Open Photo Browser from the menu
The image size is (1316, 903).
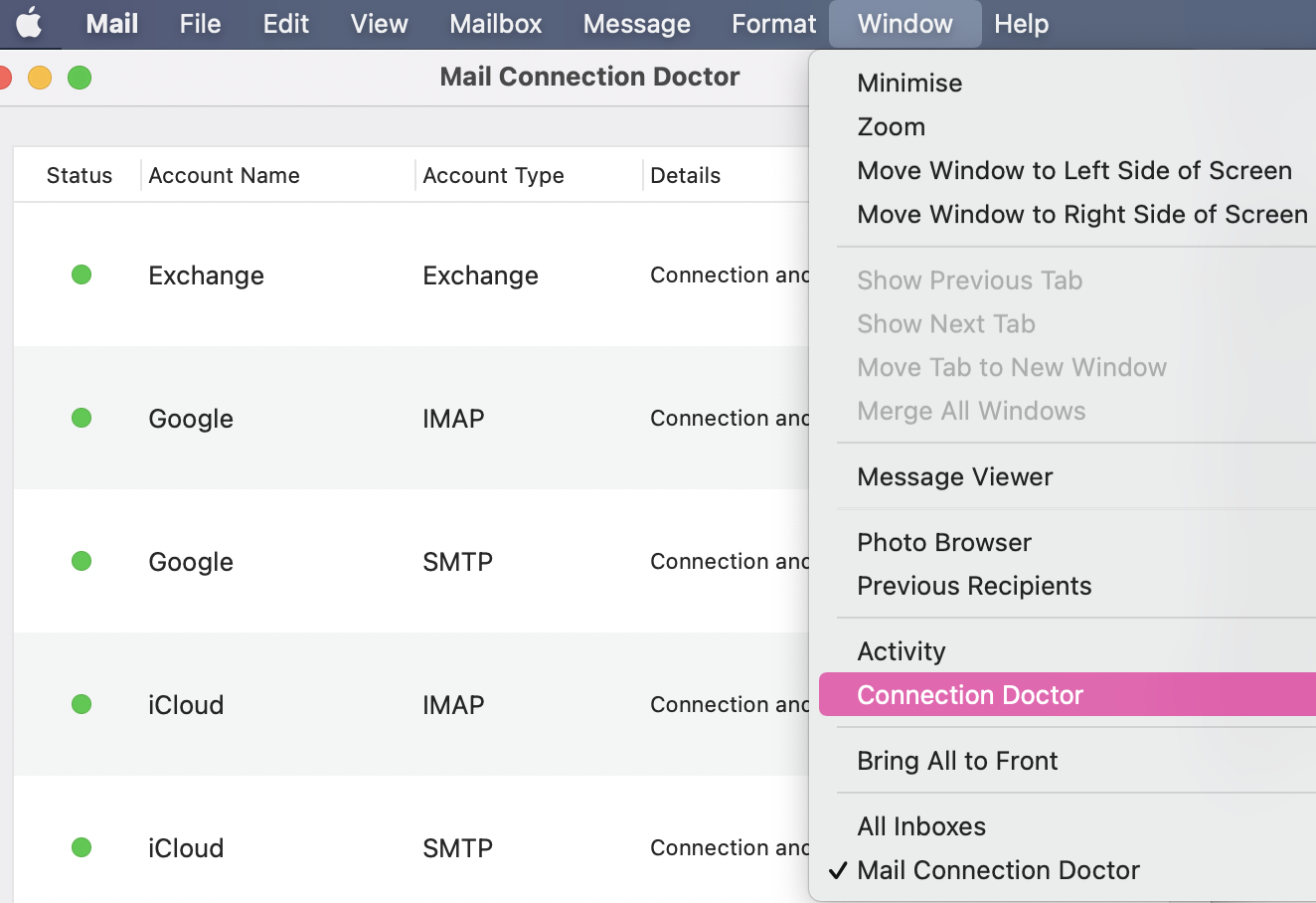coord(944,543)
